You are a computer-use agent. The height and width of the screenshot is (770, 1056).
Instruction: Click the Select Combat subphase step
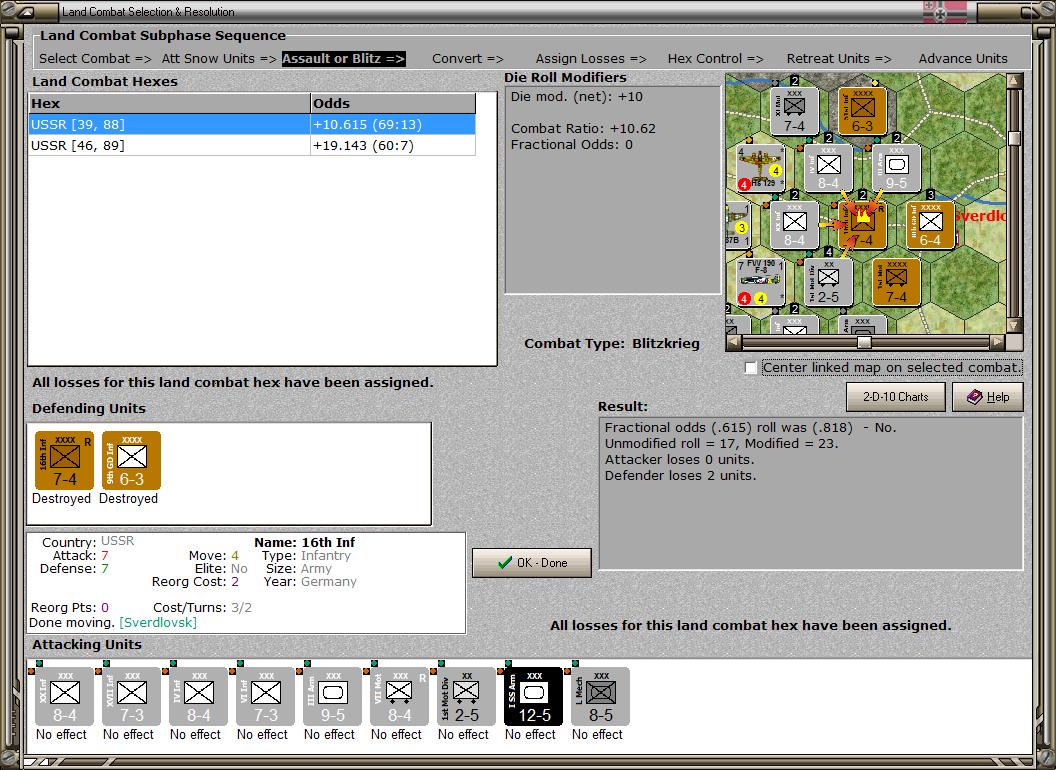[95, 59]
